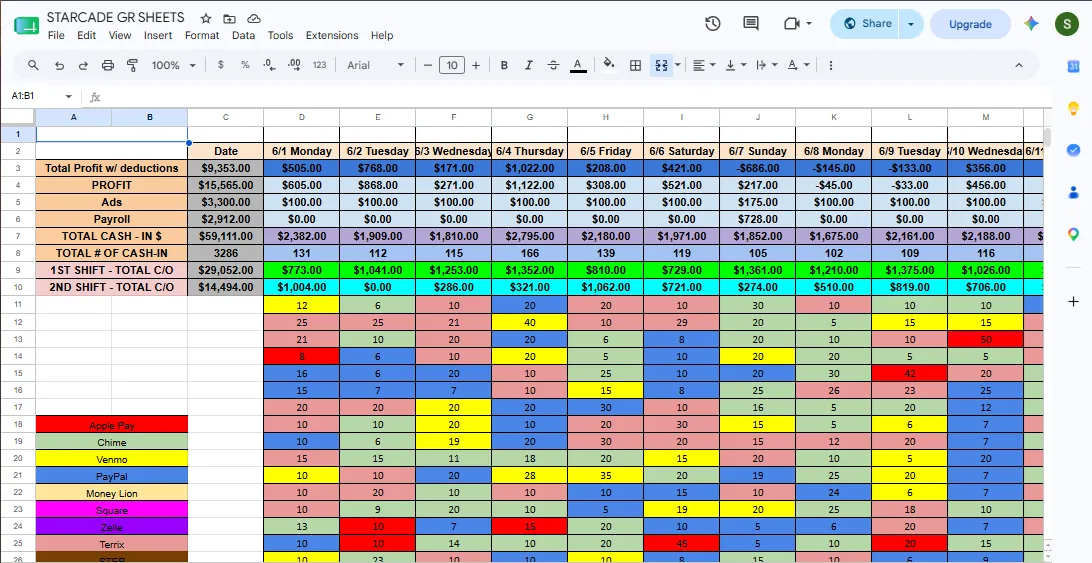The image size is (1092, 563).
Task: Open the Format menu
Action: 202,36
